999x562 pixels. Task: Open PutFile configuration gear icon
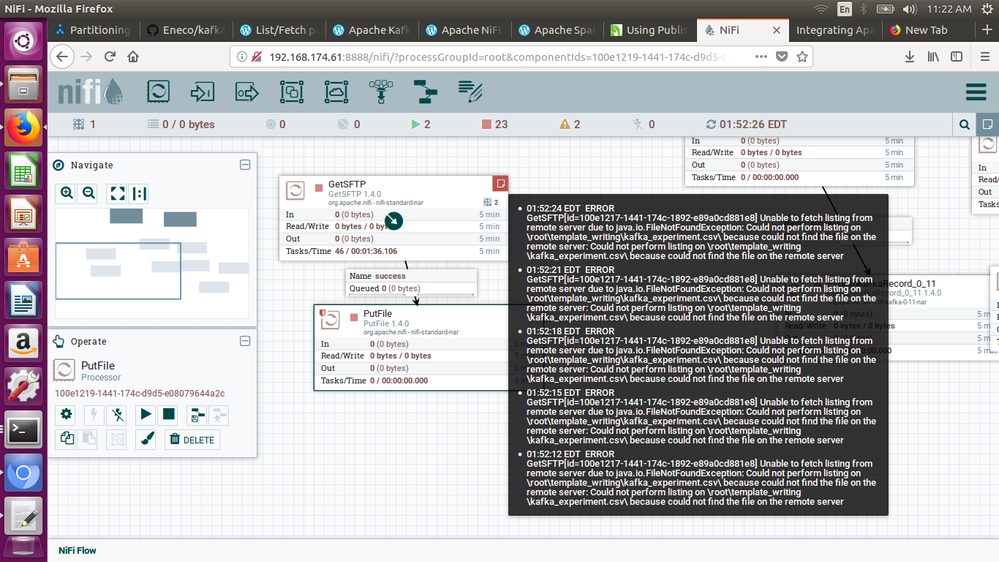pyautogui.click(x=66, y=414)
